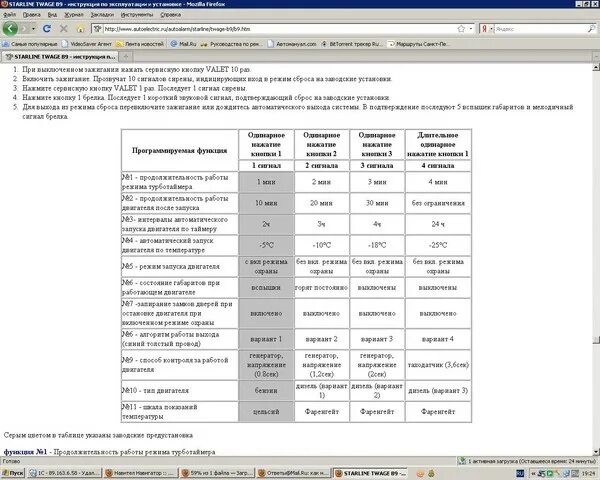The height and width of the screenshot is (480, 600).
Task: Expand hidden tray icons with the chevron
Action: [x=533, y=473]
